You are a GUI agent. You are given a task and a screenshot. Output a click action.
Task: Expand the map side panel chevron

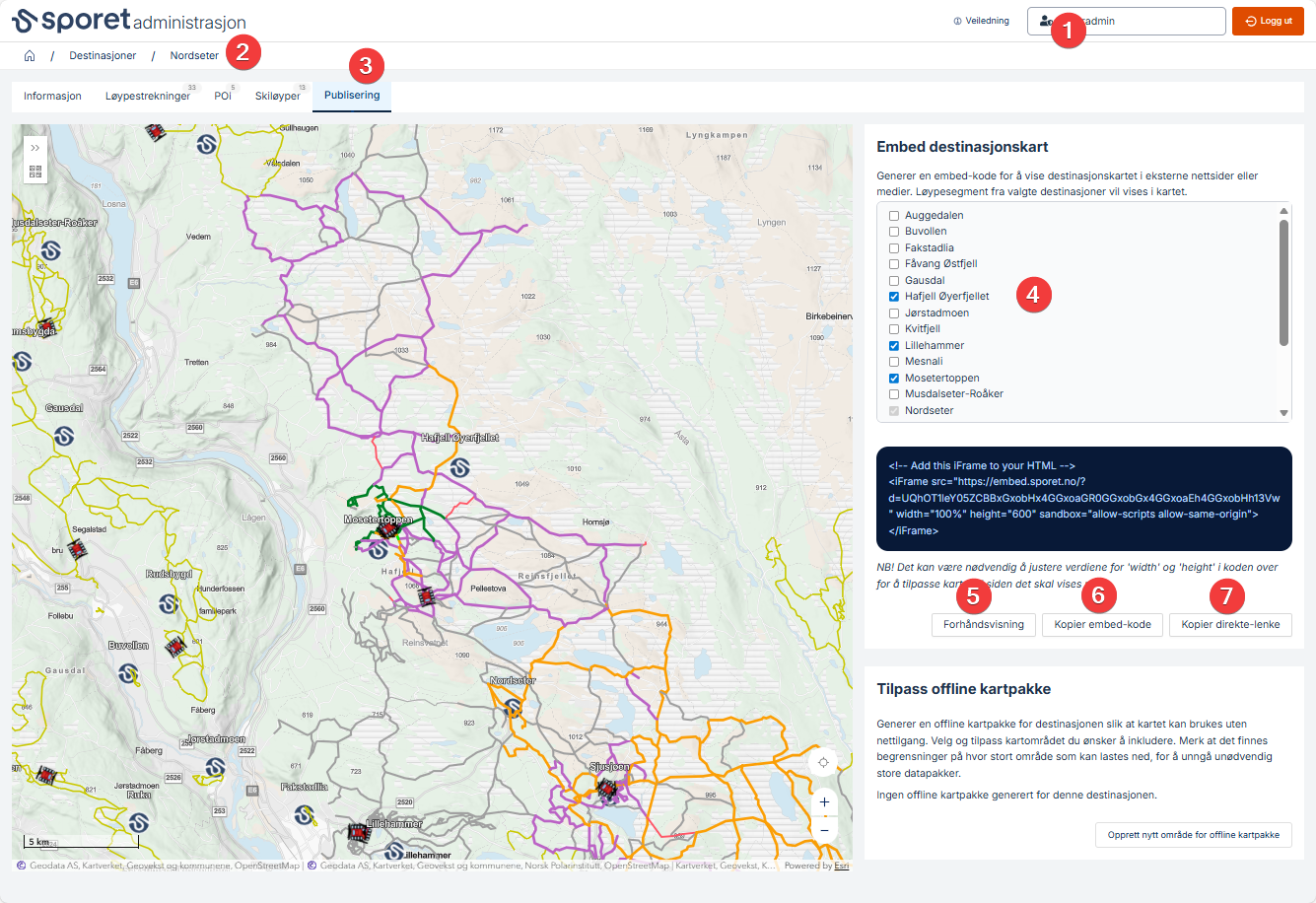pyautogui.click(x=35, y=148)
